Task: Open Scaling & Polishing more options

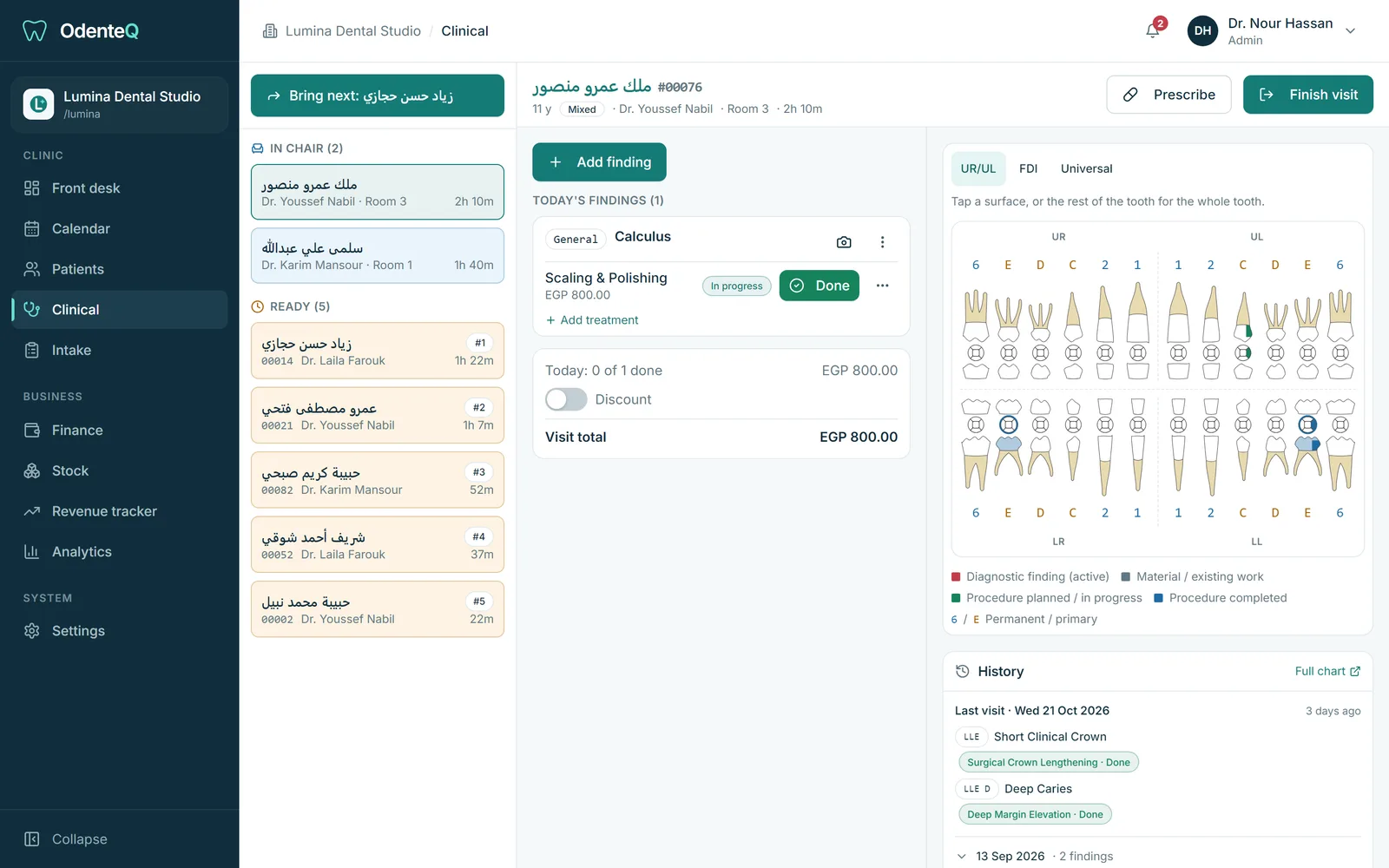Action: pyautogui.click(x=882, y=286)
